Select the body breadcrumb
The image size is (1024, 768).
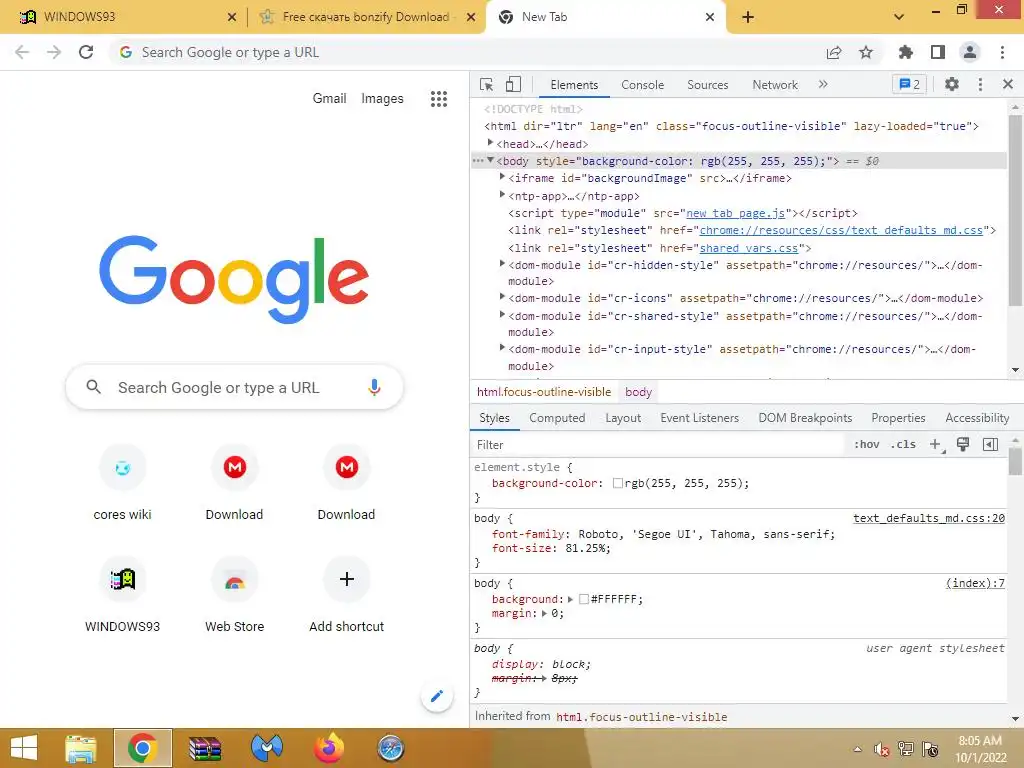tap(638, 392)
